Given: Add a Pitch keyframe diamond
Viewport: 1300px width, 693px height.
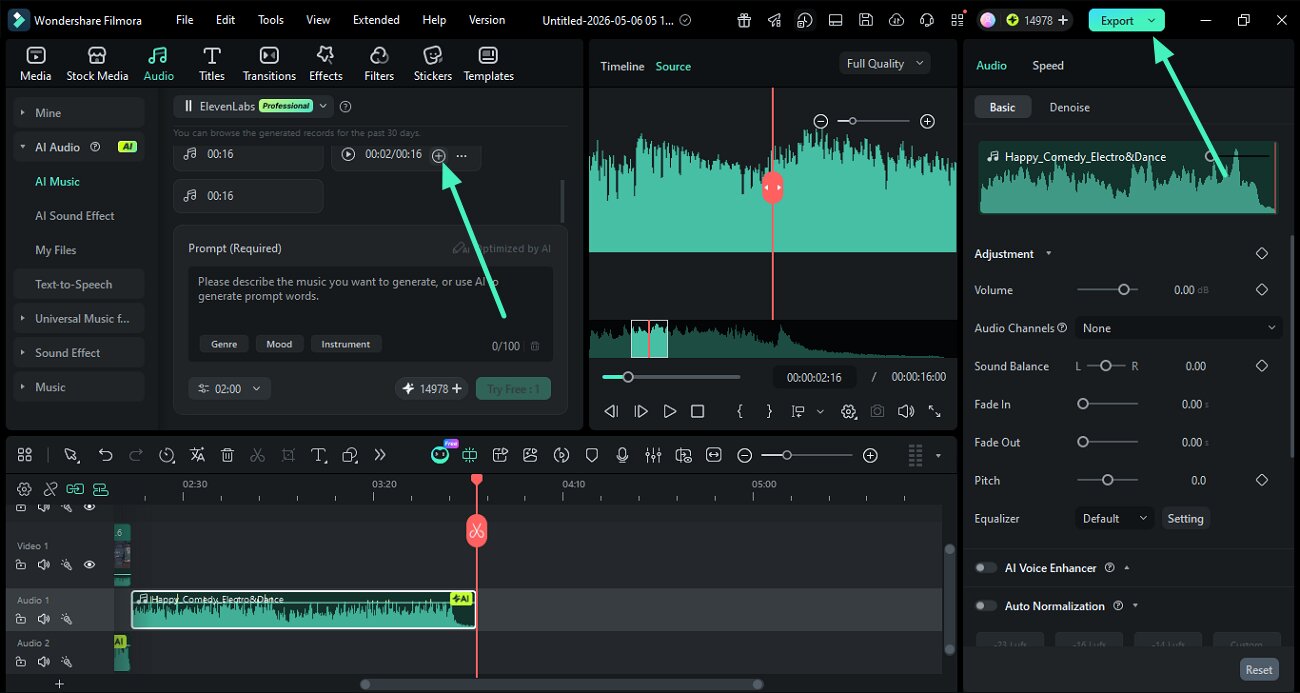Looking at the screenshot, I should [x=1262, y=480].
